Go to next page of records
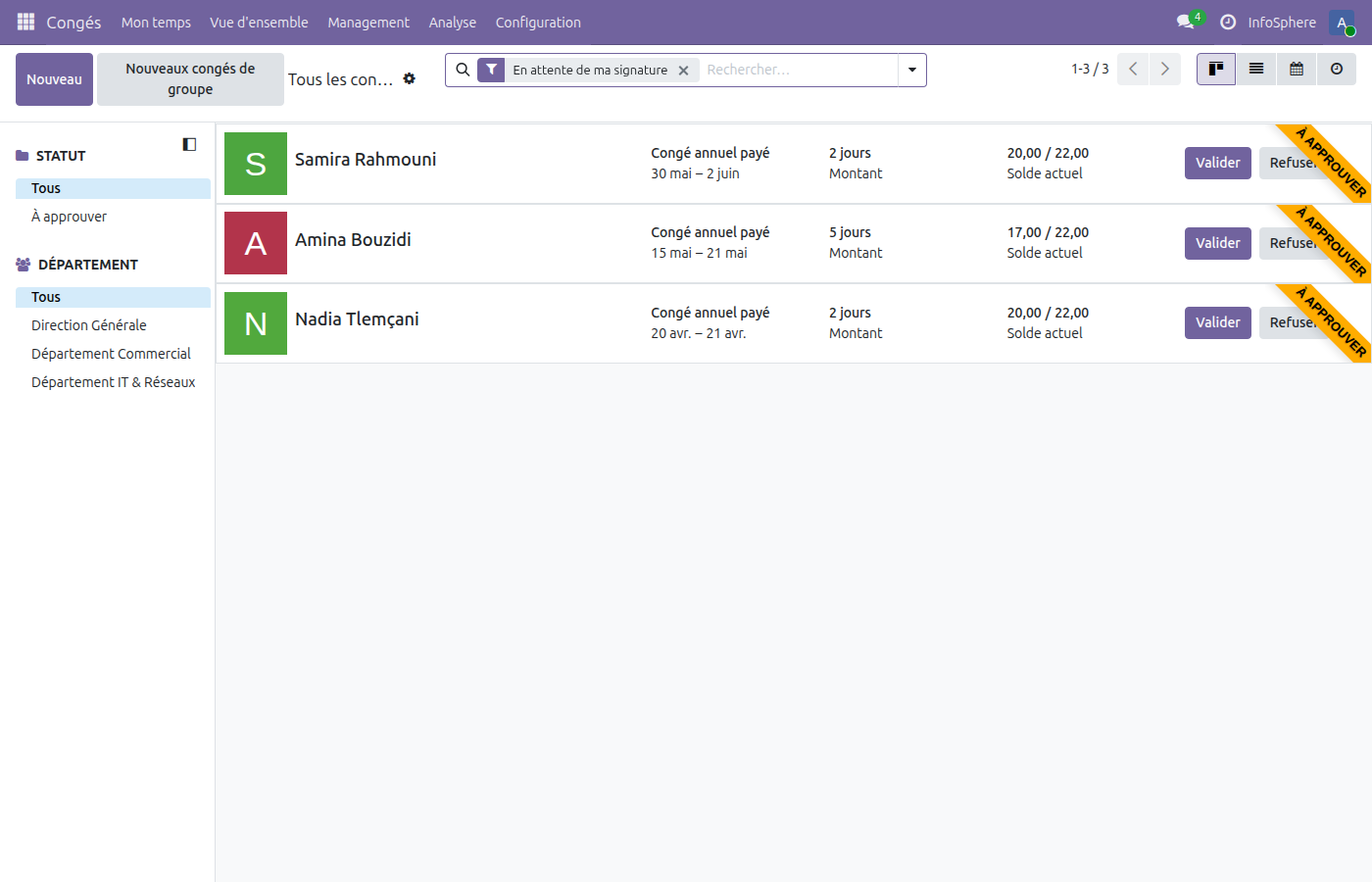The image size is (1372, 882). [1165, 70]
